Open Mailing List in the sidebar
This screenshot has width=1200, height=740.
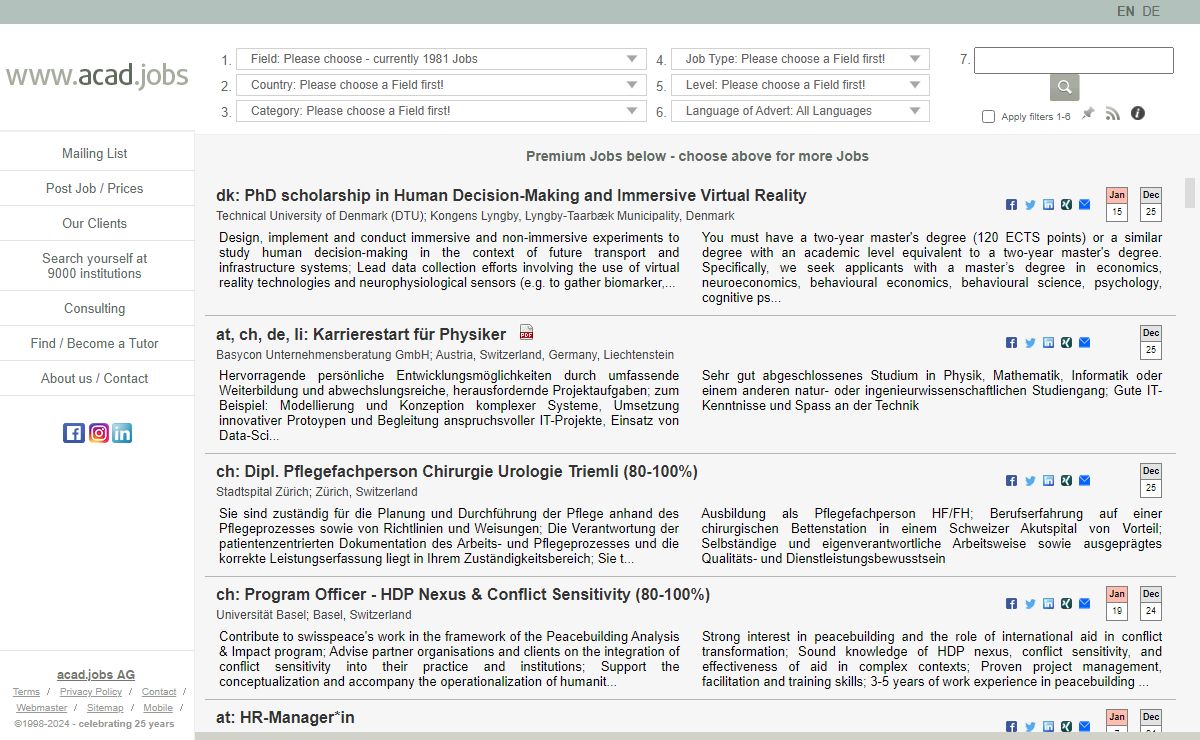click(95, 153)
